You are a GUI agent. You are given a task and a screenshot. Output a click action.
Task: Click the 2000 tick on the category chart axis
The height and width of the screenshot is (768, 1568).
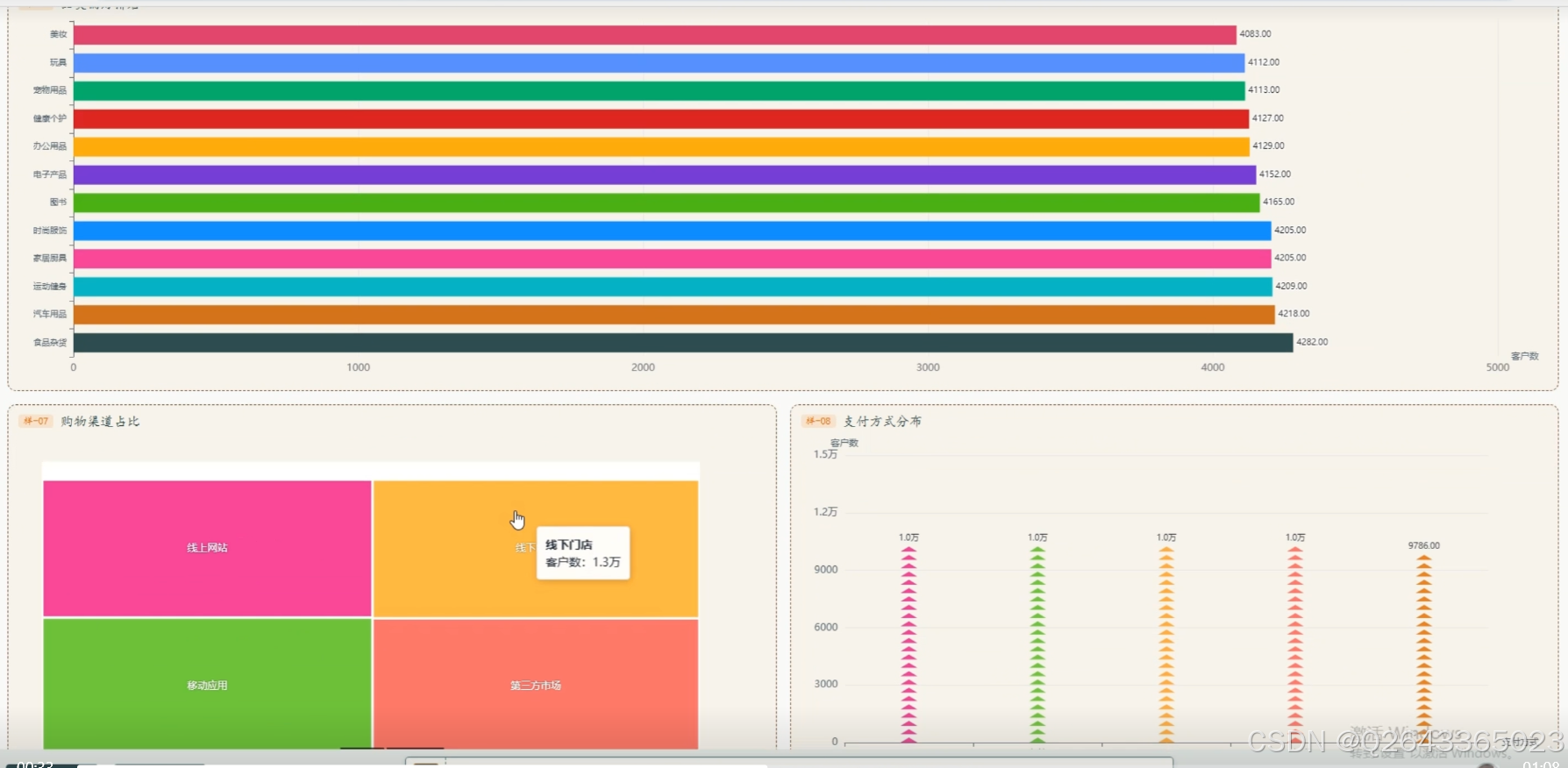[x=643, y=367]
